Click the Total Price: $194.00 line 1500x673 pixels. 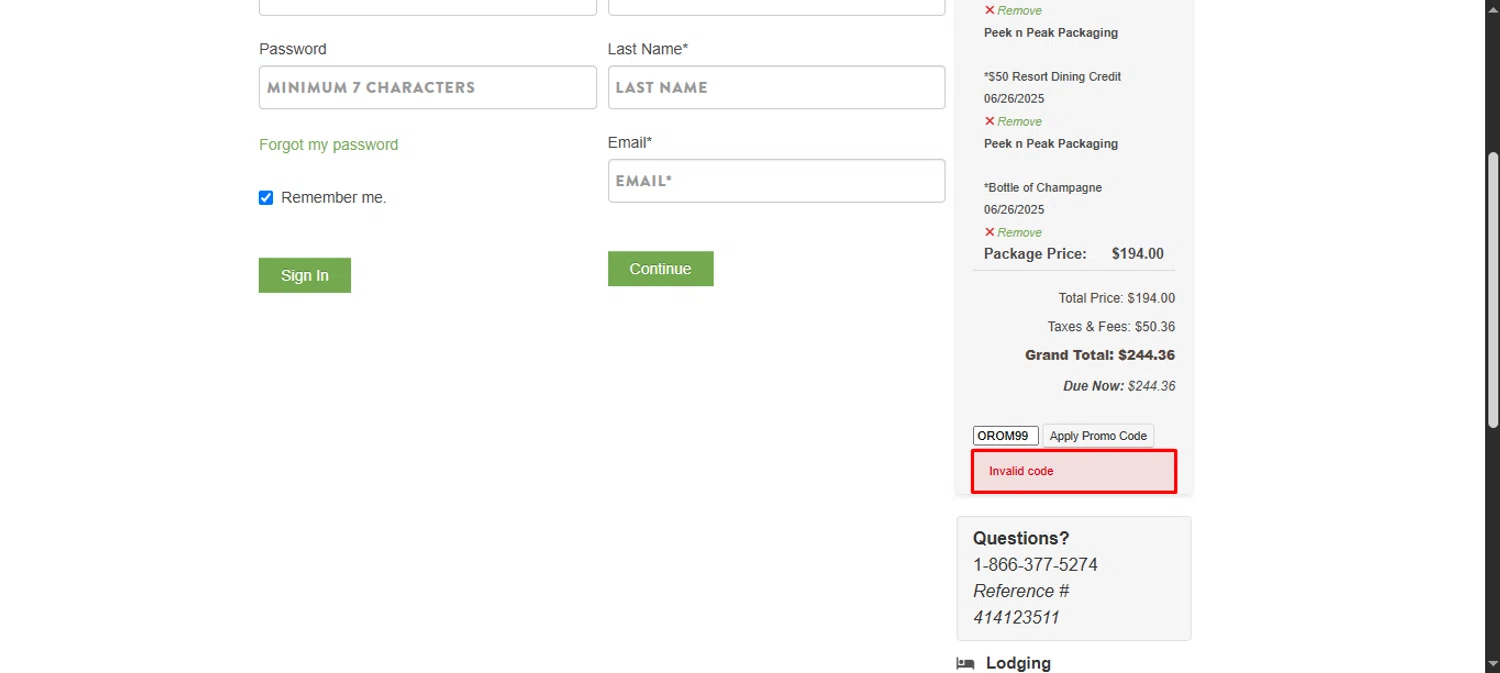[x=1117, y=298]
